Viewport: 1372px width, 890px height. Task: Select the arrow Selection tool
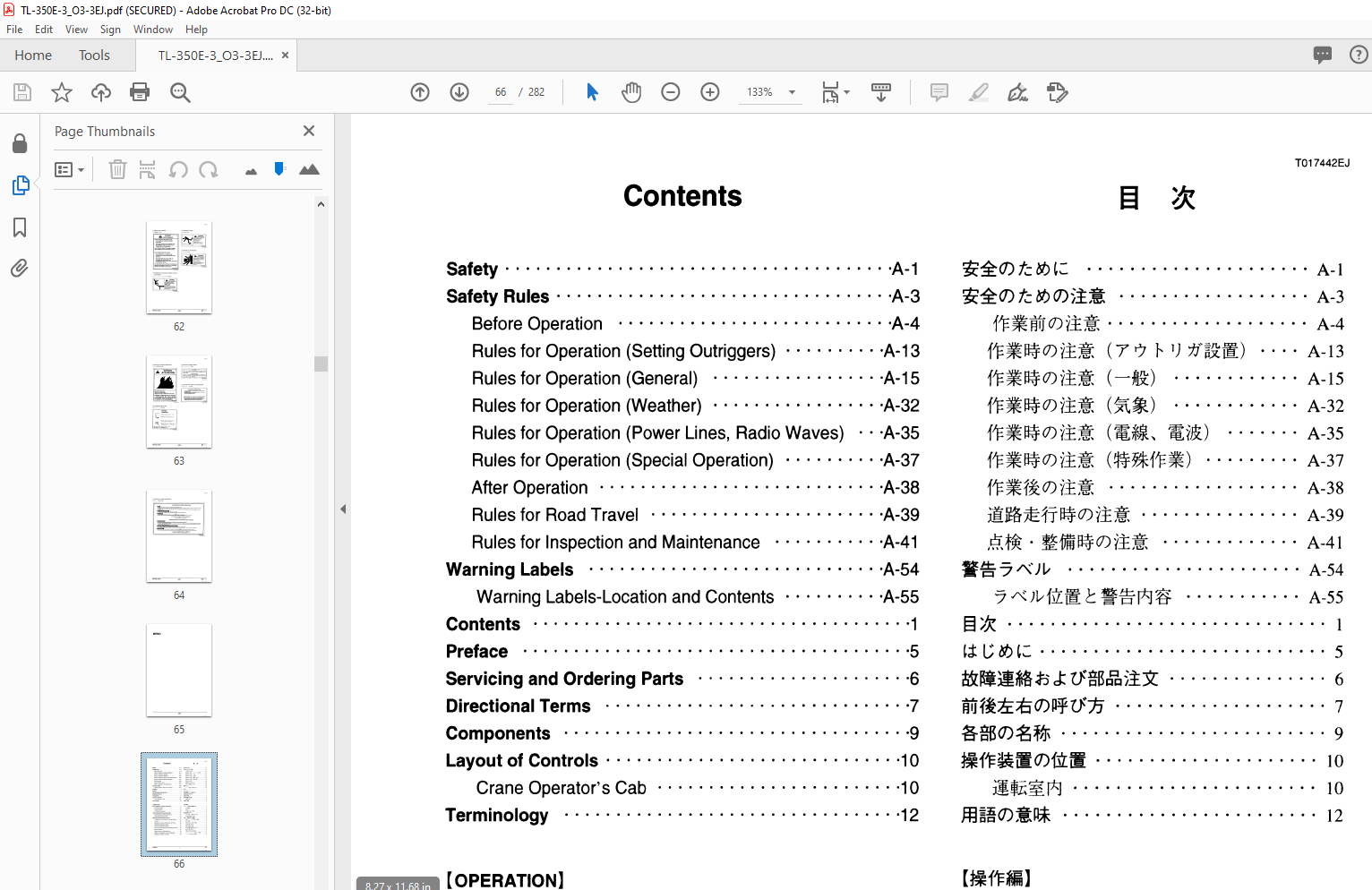(592, 92)
